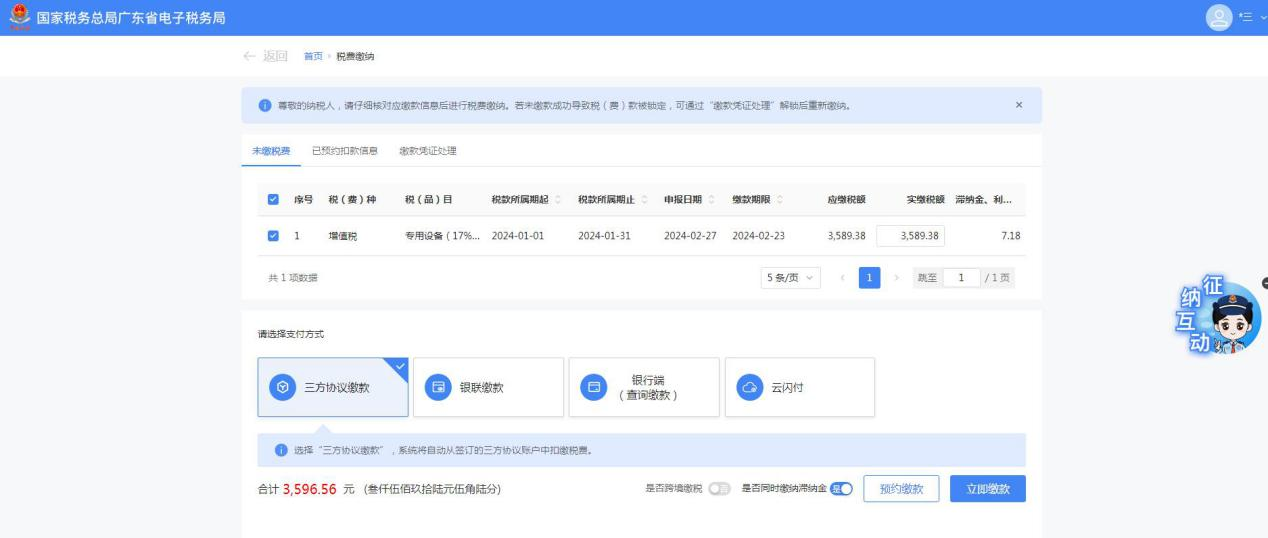Open the 5条/页 page size dropdown
The height and width of the screenshot is (538, 1268).
(790, 278)
